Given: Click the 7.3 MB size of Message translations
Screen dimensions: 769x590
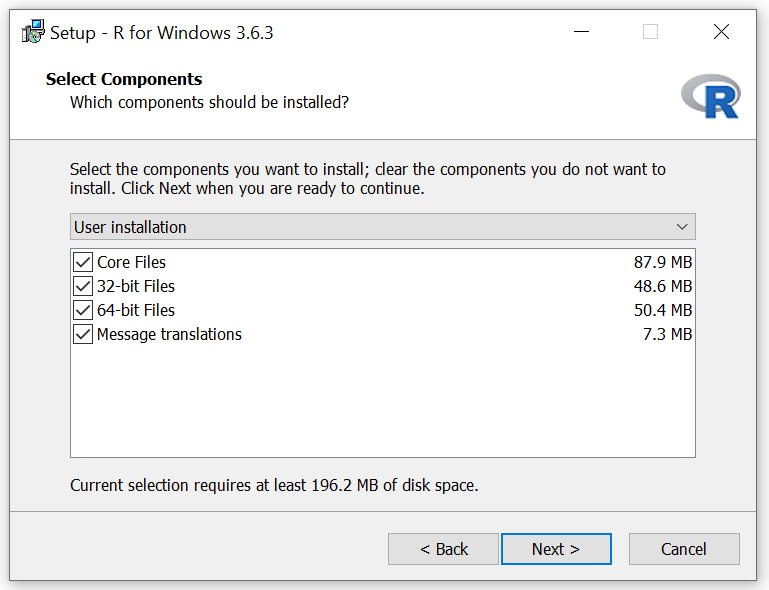Looking at the screenshot, I should (667, 334).
